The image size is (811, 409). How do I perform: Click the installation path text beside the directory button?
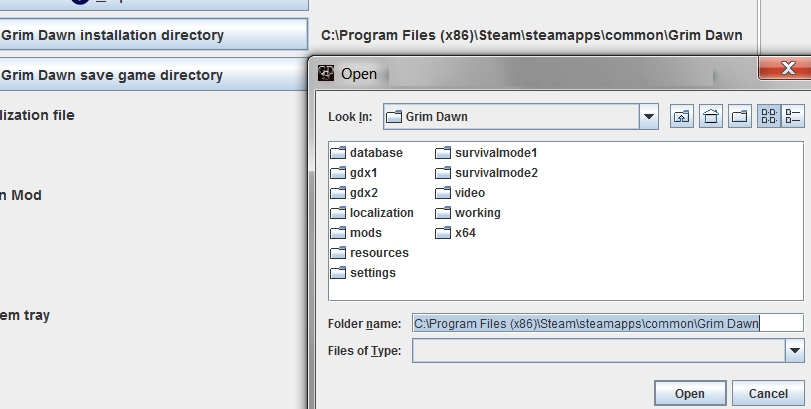tap(532, 35)
